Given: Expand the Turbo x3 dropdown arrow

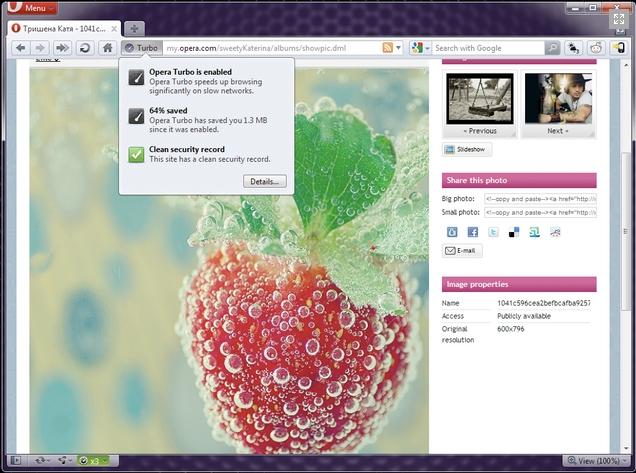Looking at the screenshot, I should [105, 460].
